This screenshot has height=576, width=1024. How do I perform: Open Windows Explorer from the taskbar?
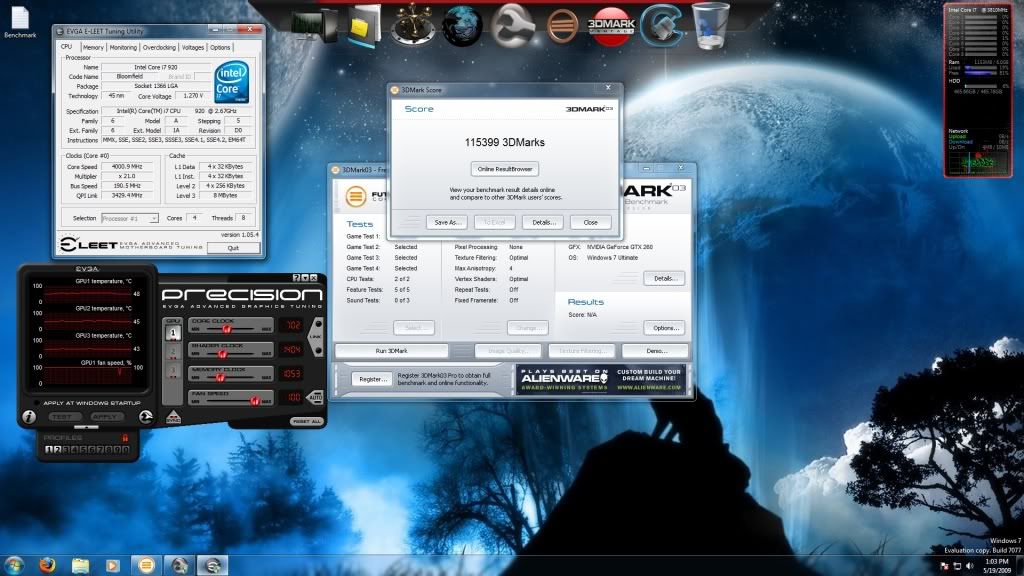click(x=80, y=565)
